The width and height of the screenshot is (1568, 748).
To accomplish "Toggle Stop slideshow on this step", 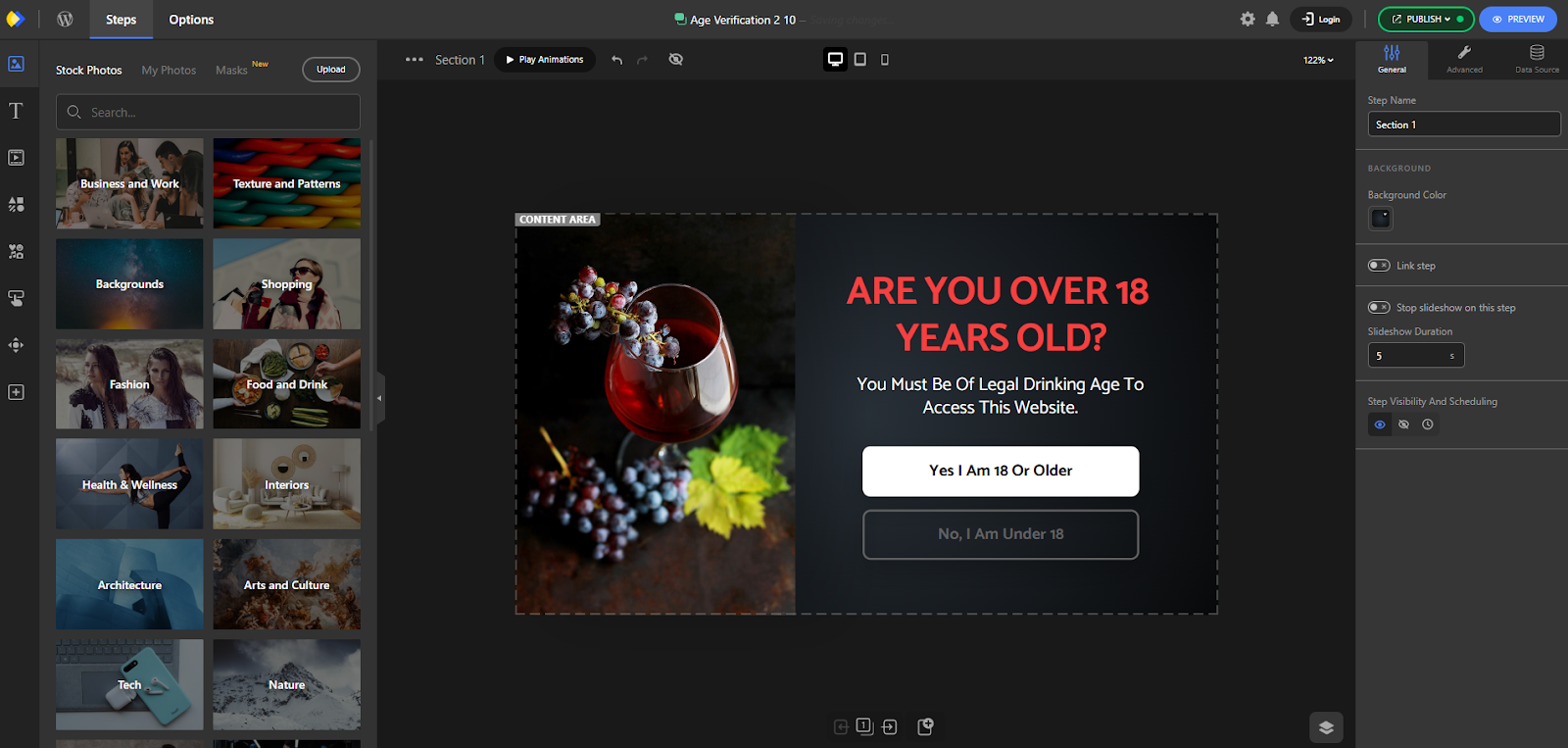I will click(x=1379, y=308).
